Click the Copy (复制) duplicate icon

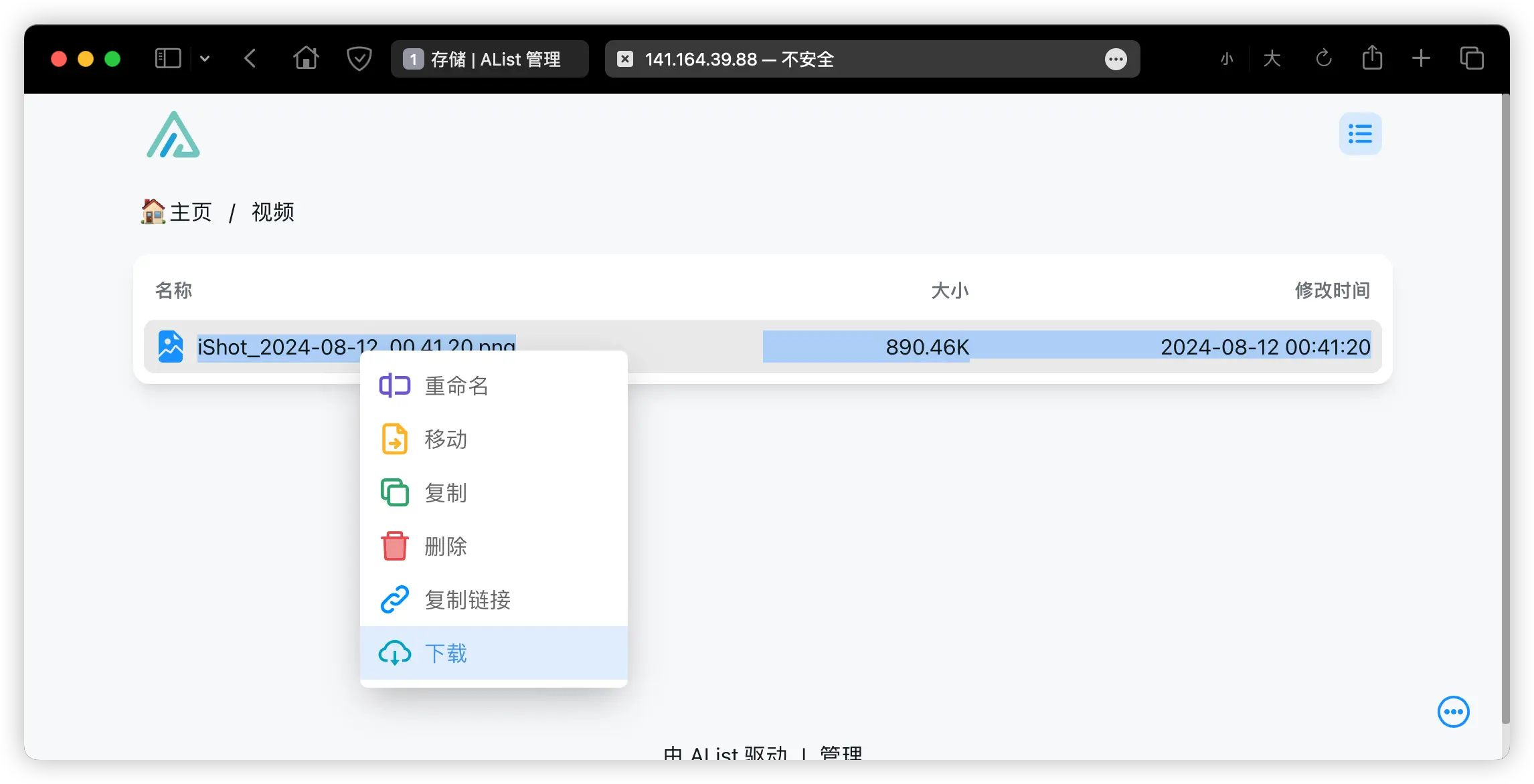(x=395, y=492)
